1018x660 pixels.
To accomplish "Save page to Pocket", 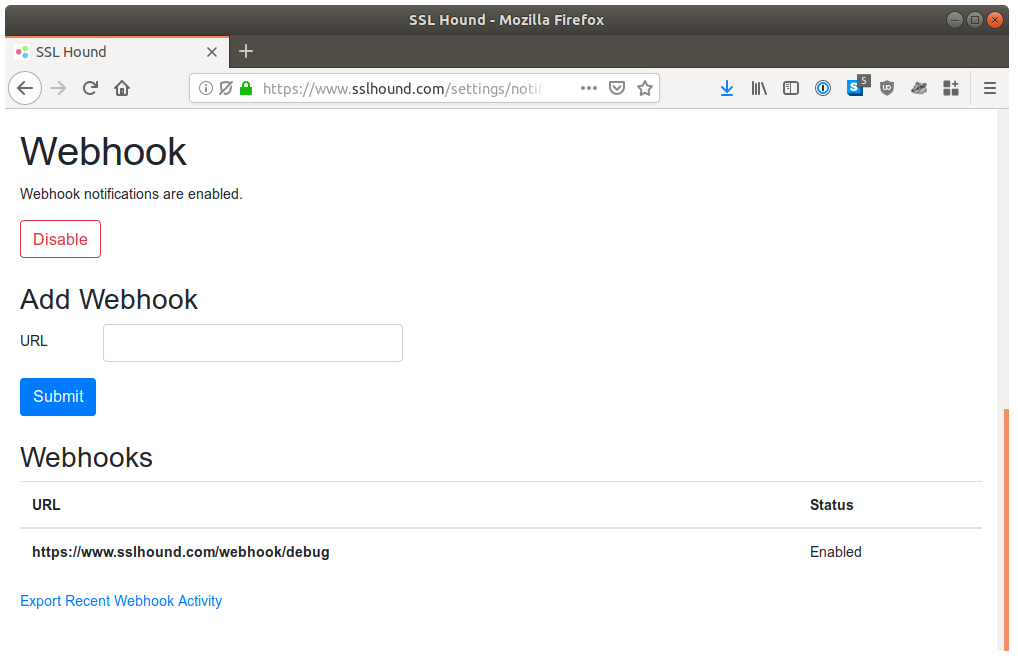I will click(617, 88).
